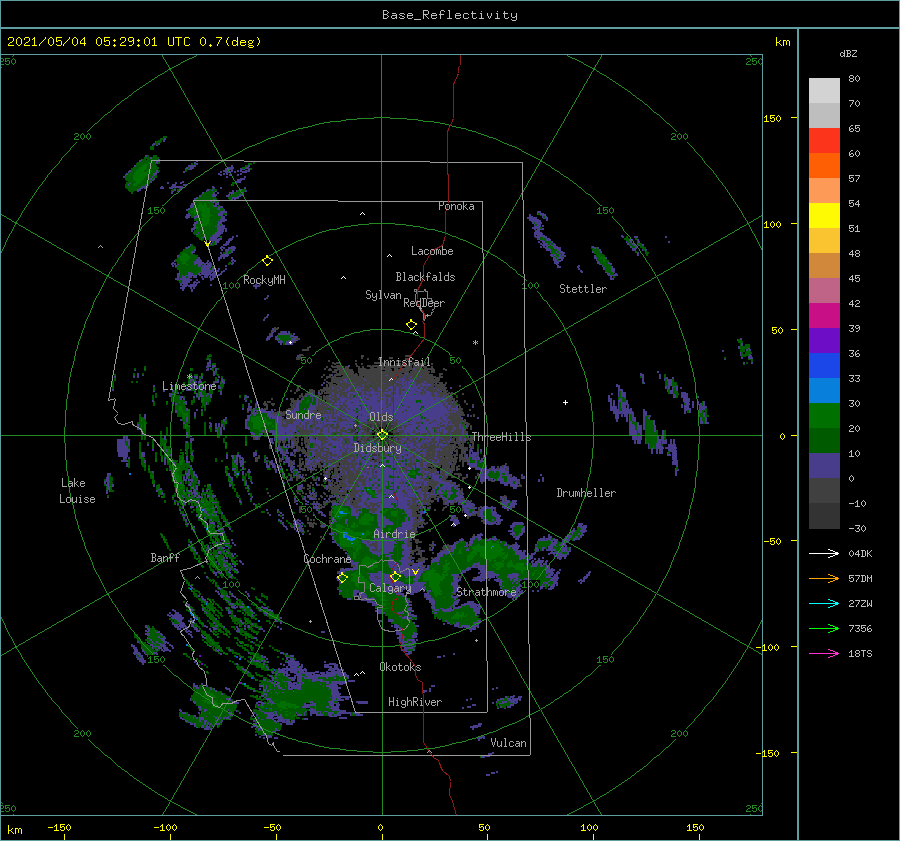Click the Calgary city label

pyautogui.click(x=390, y=588)
